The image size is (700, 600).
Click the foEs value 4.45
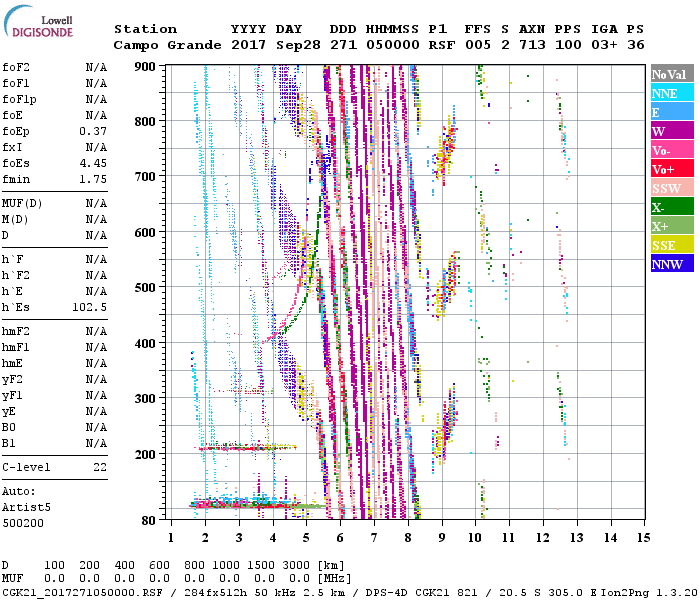(x=93, y=163)
